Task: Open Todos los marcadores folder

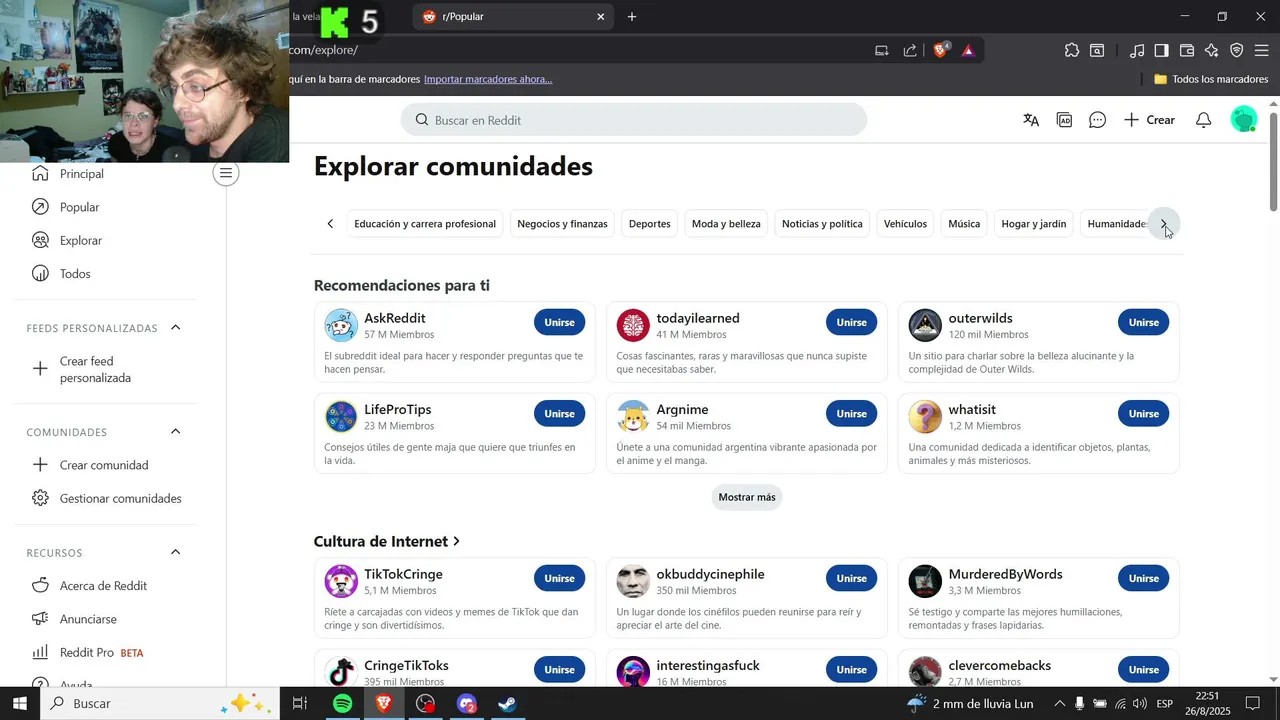Action: (1211, 79)
